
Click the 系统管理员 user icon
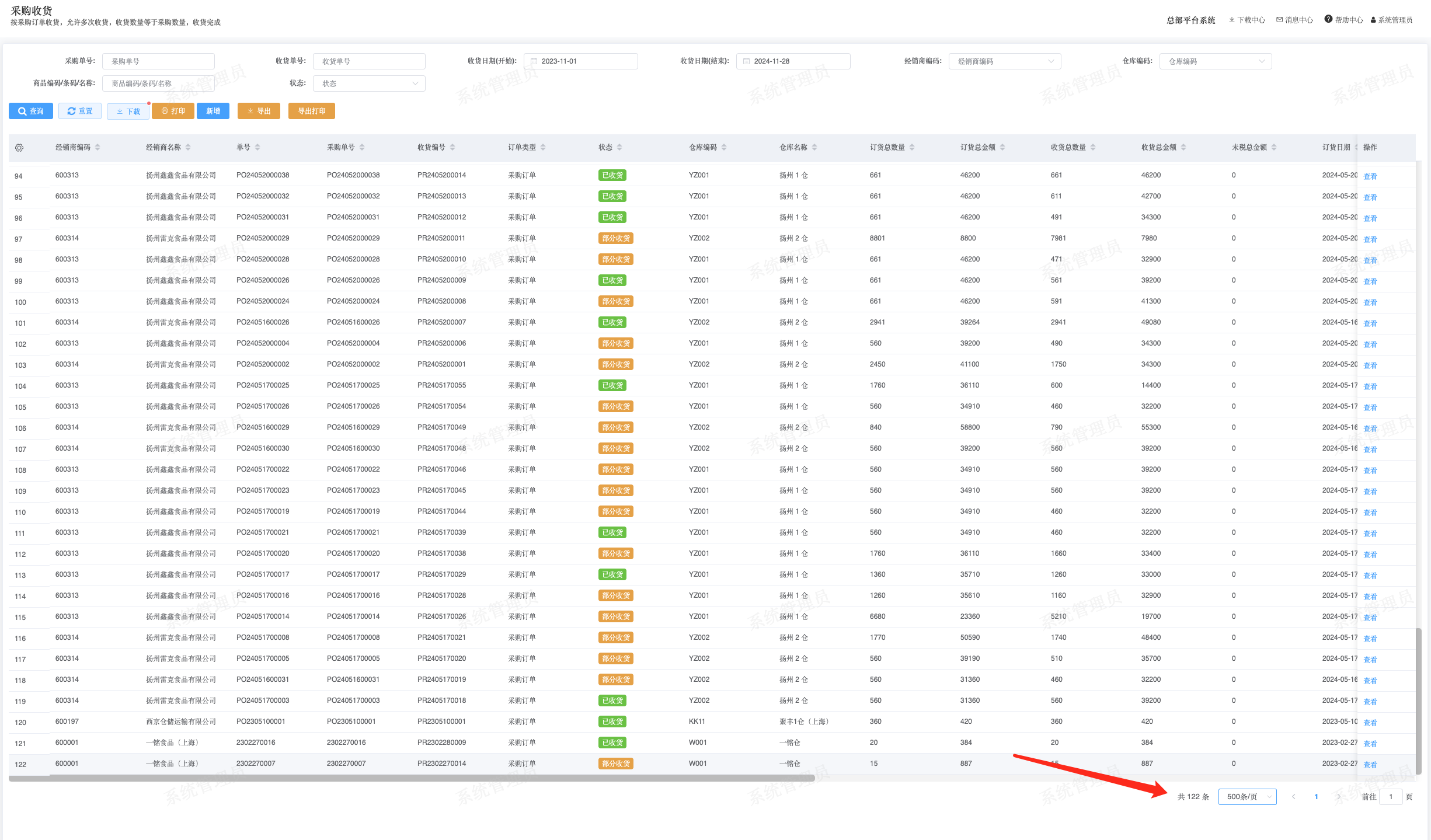click(x=1373, y=20)
